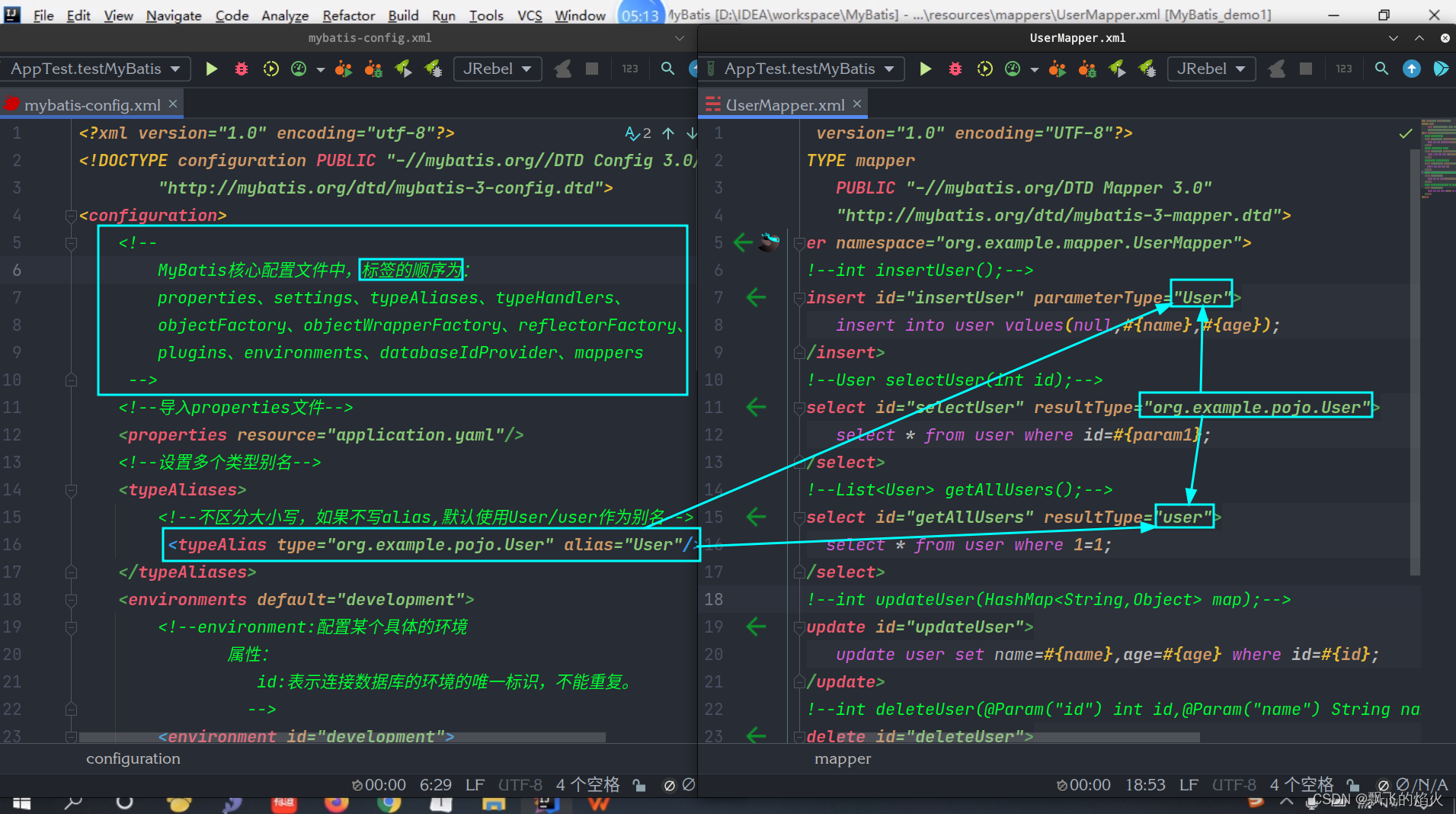This screenshot has width=1456, height=814.
Task: Open the JRebel dropdown in the left toolbar
Action: (x=498, y=69)
